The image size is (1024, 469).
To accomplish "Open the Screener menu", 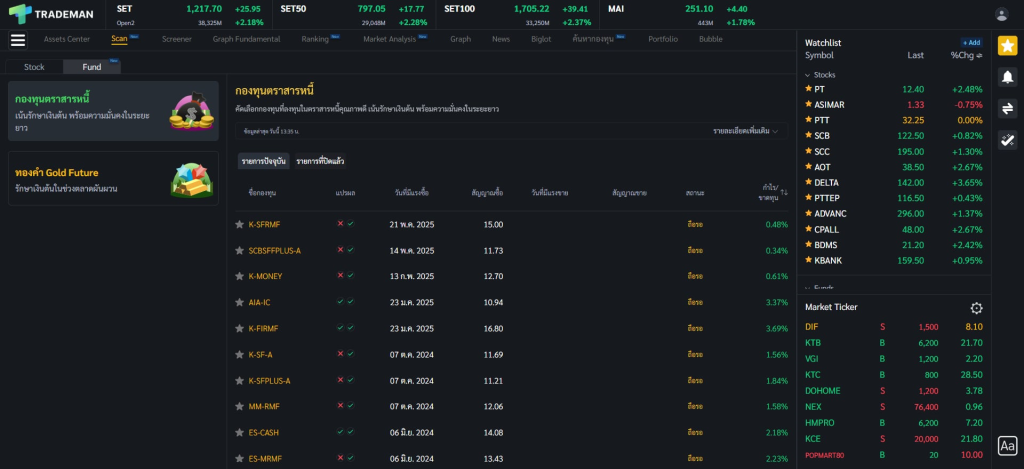I will click(177, 39).
